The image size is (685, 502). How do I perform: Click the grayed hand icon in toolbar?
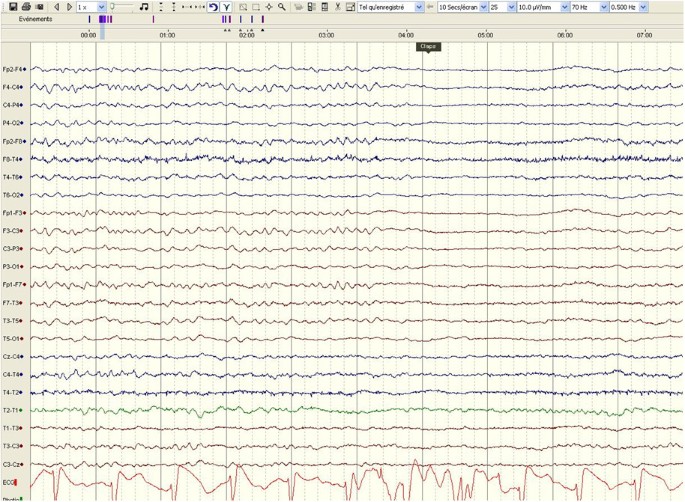tap(299, 7)
